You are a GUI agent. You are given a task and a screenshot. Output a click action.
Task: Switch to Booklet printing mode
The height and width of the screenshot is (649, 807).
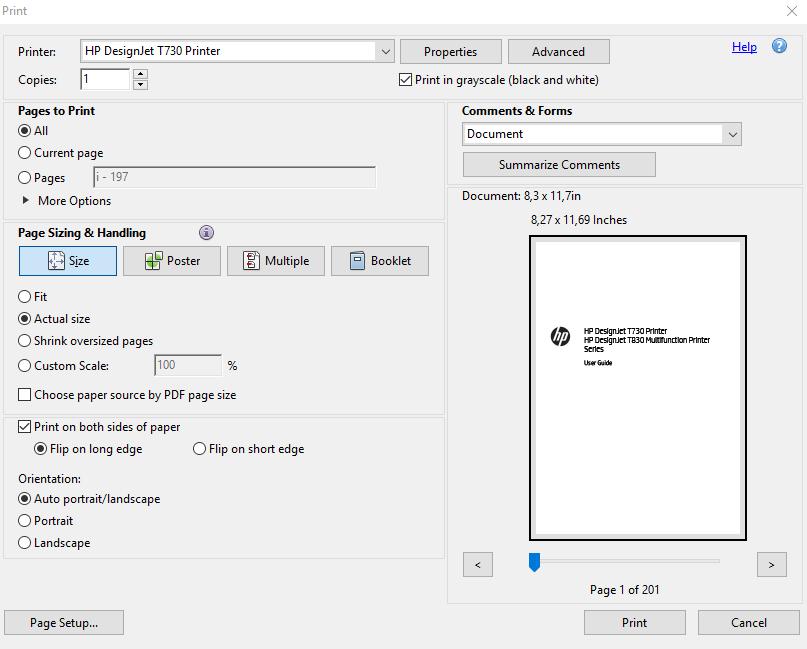coord(380,261)
